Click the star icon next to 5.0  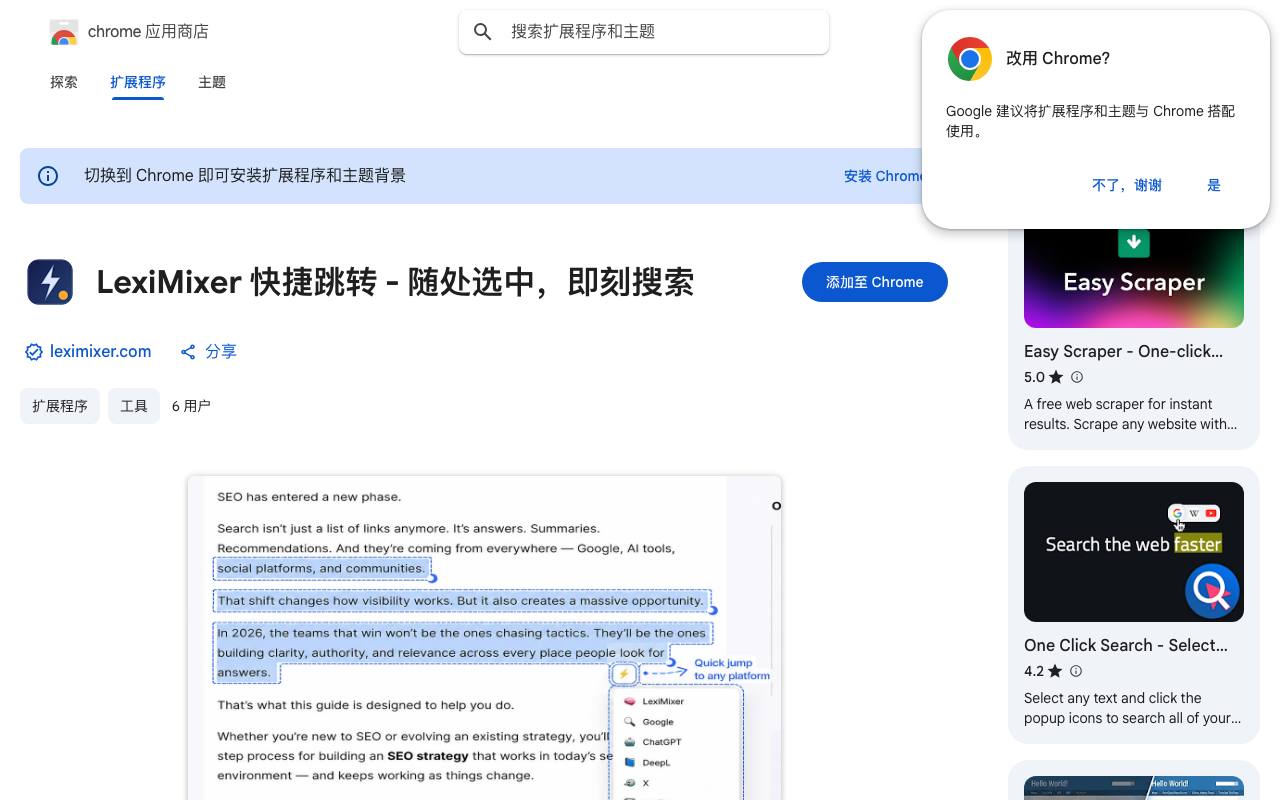tap(1056, 377)
